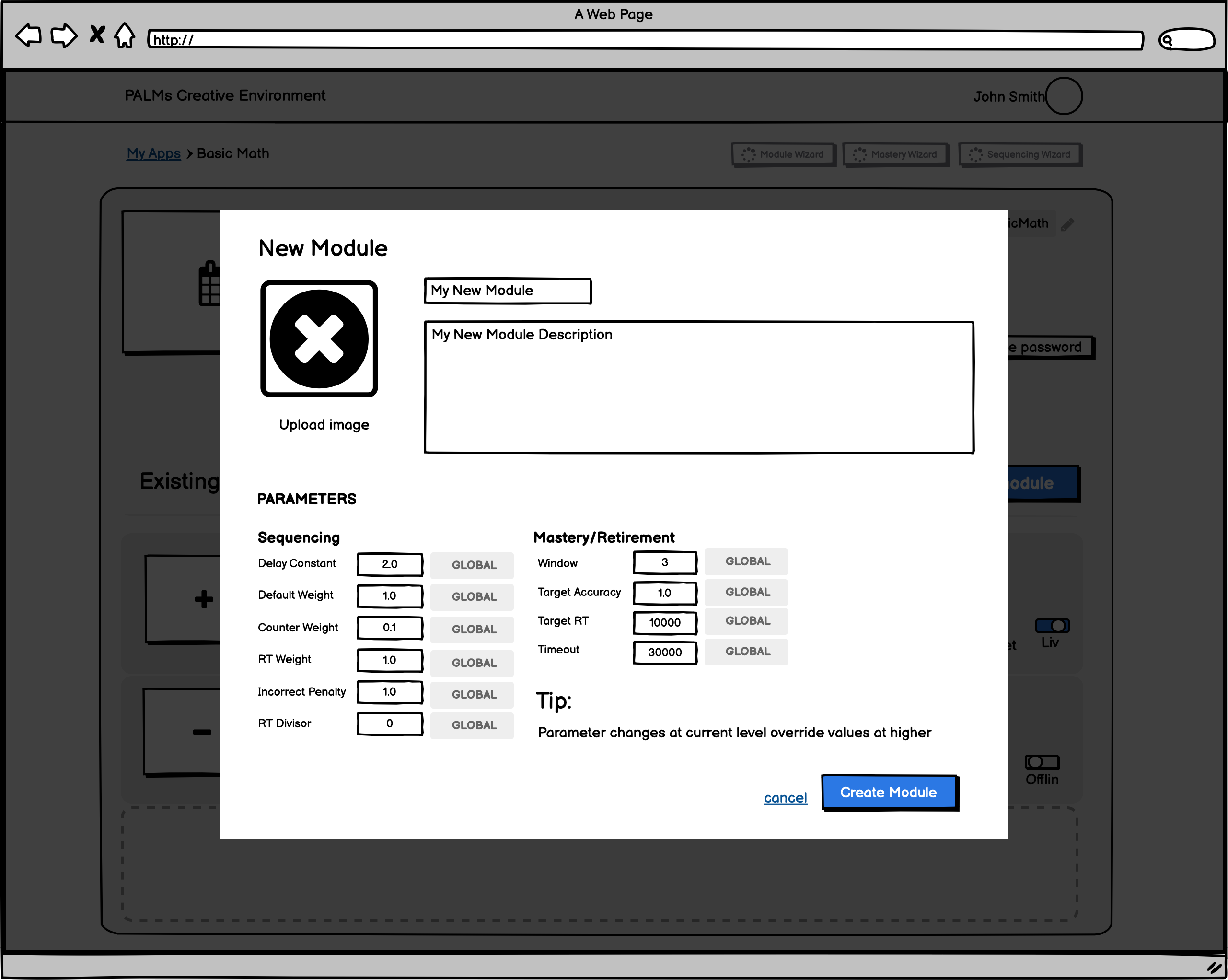Click the Tip text about parameter changes
Image resolution: width=1228 pixels, height=980 pixels.
(735, 733)
